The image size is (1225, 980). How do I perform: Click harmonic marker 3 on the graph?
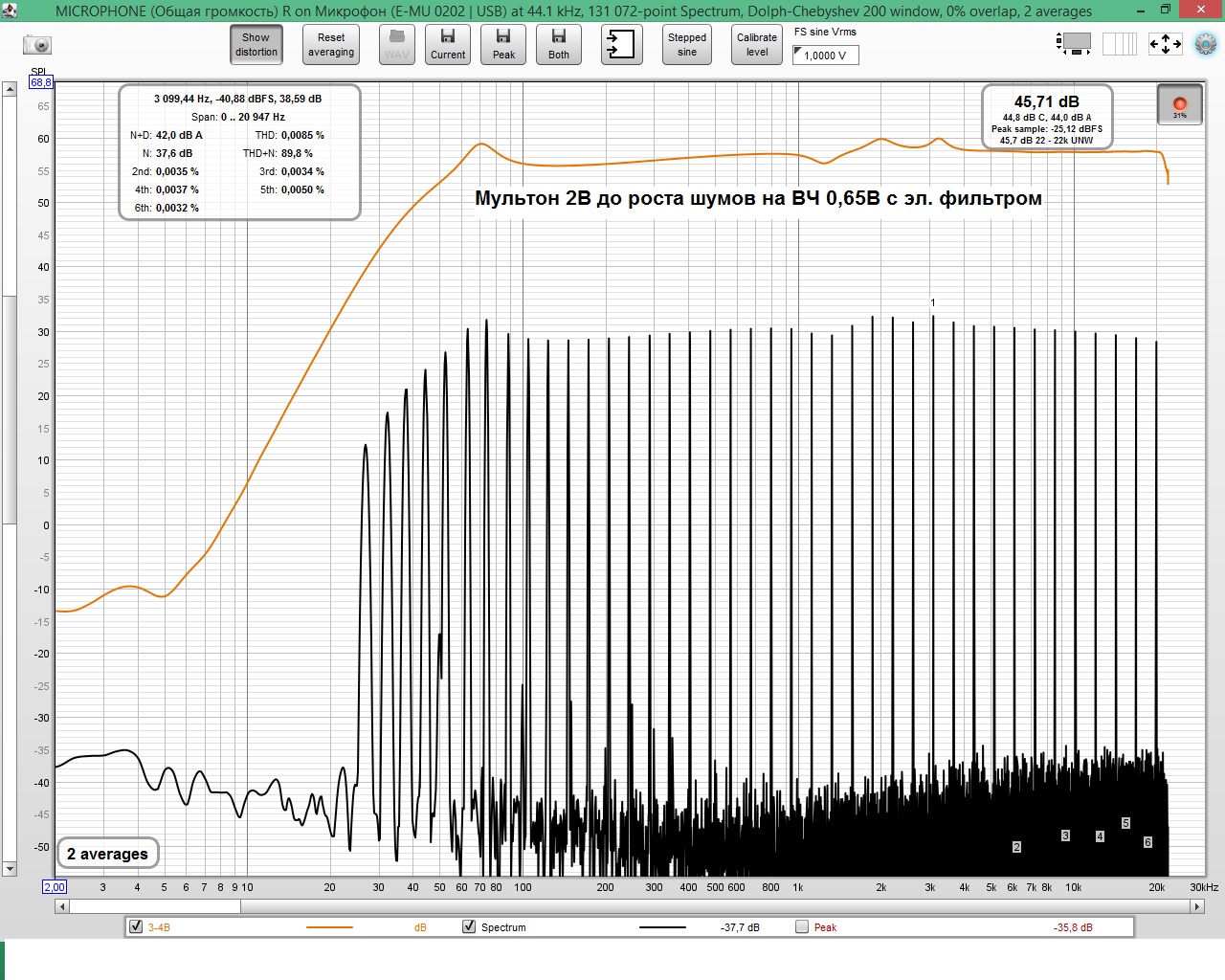point(1065,835)
